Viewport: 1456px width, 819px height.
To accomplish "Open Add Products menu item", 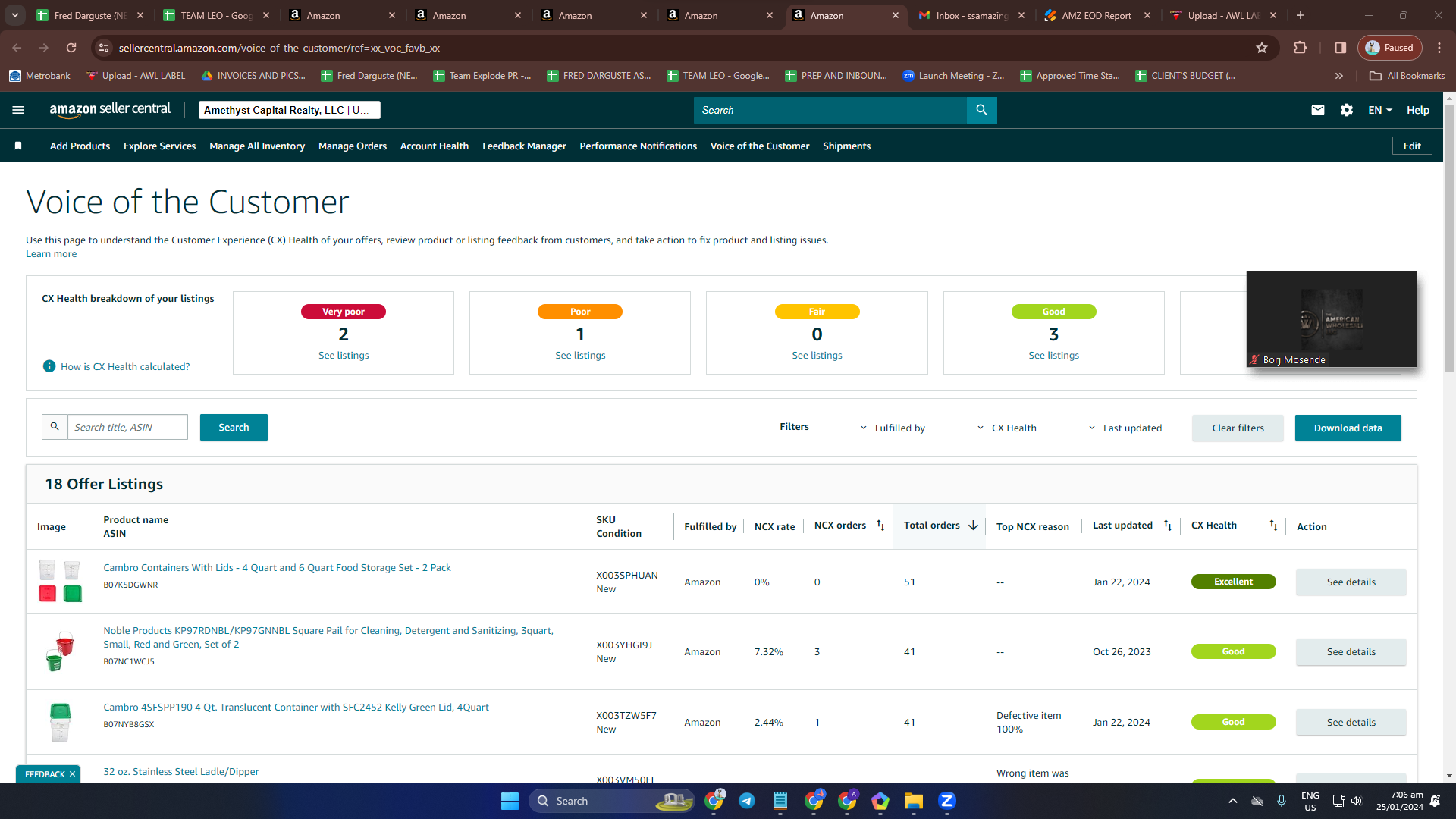I will click(x=80, y=146).
